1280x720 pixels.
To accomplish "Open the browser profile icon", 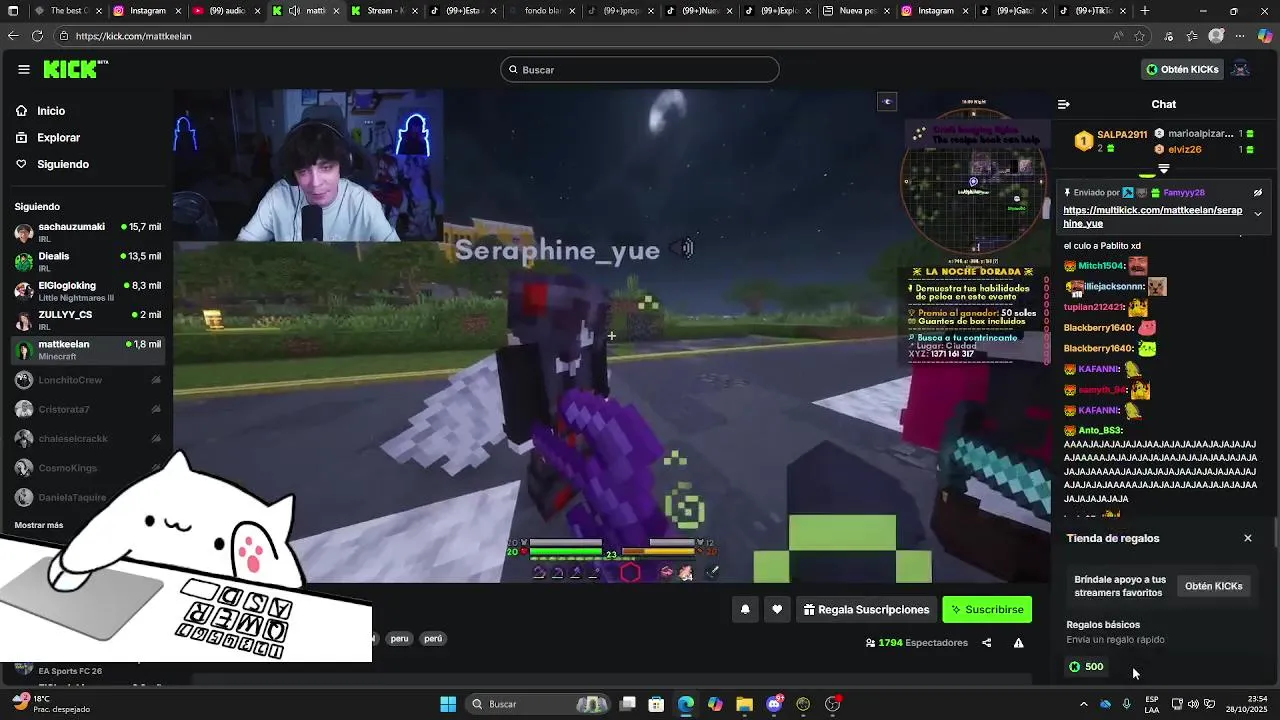I will pyautogui.click(x=1217, y=36).
